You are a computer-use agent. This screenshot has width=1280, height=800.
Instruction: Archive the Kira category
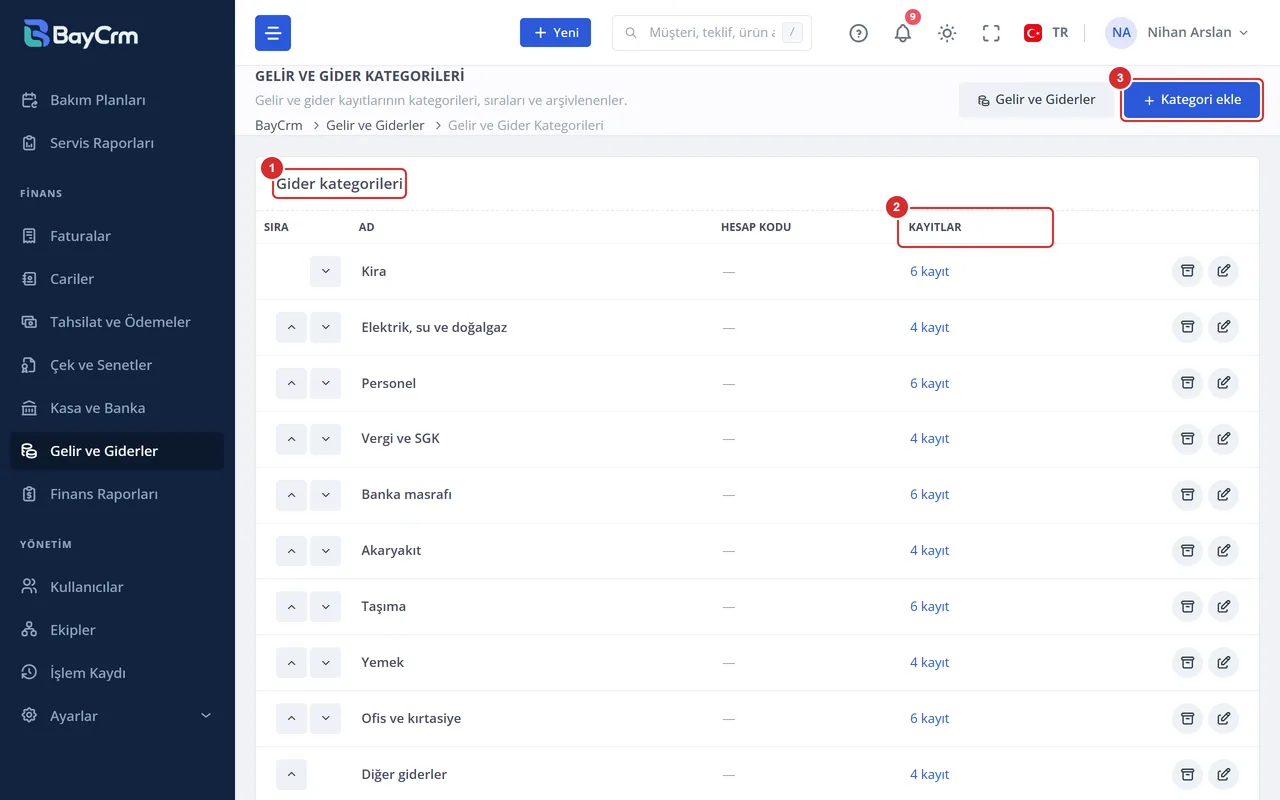click(x=1188, y=271)
